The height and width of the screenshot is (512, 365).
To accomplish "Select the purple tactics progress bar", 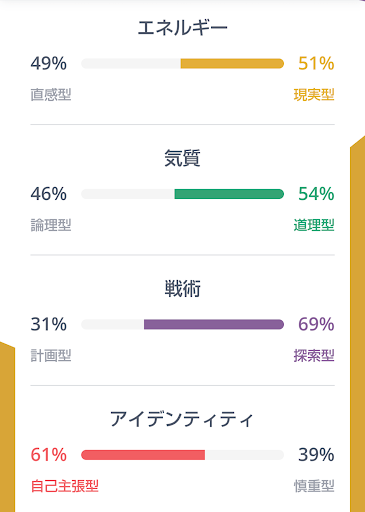I will pos(182,324).
